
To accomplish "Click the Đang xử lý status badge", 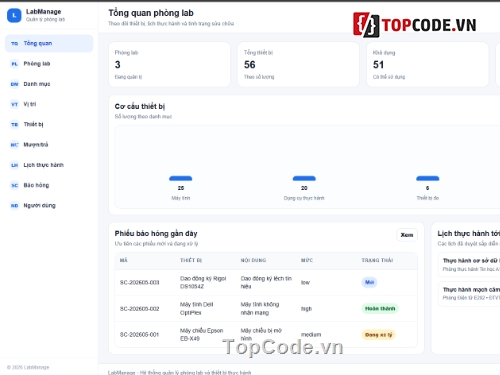I will tap(378, 335).
